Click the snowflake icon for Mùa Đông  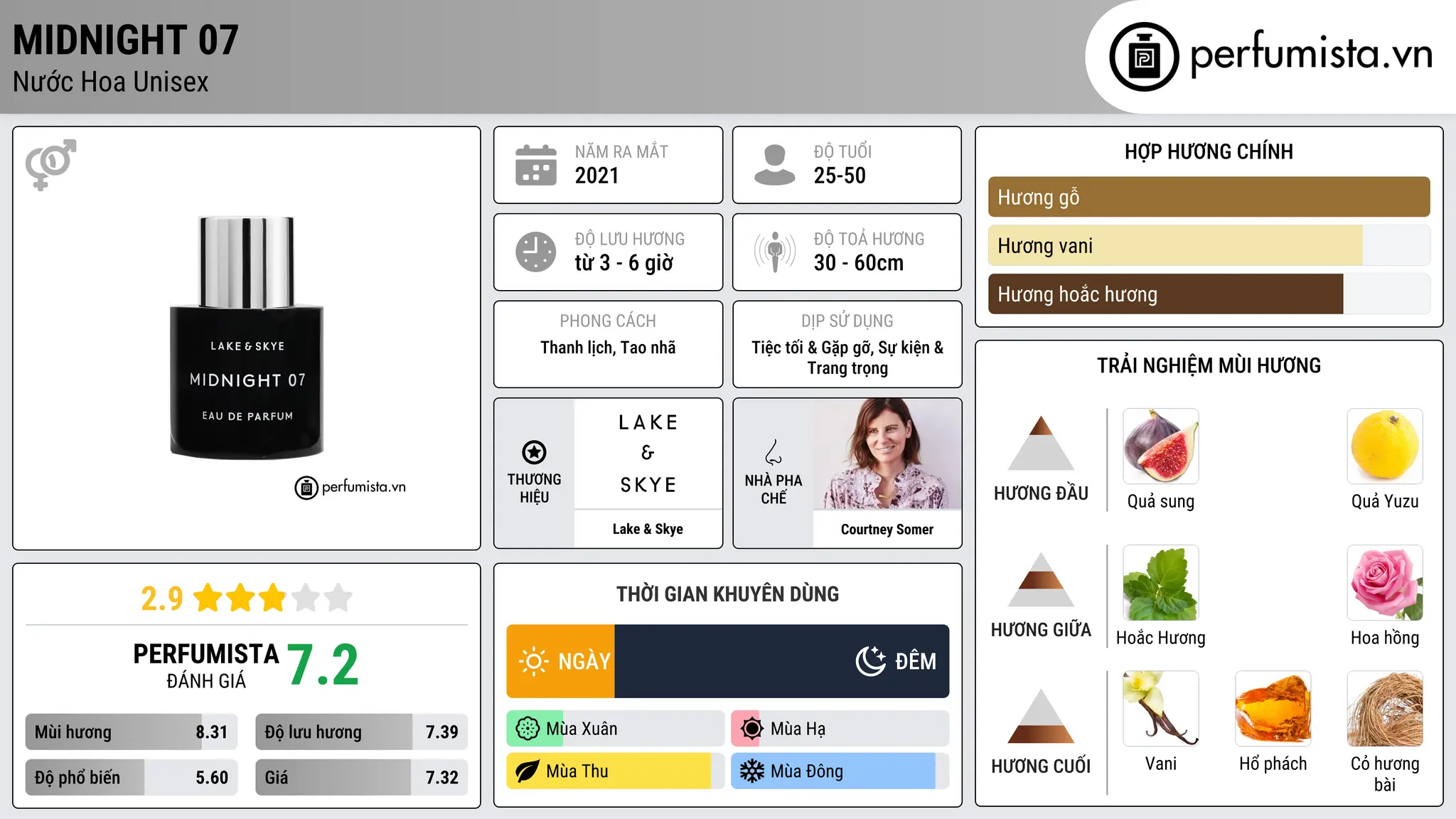pos(751,771)
